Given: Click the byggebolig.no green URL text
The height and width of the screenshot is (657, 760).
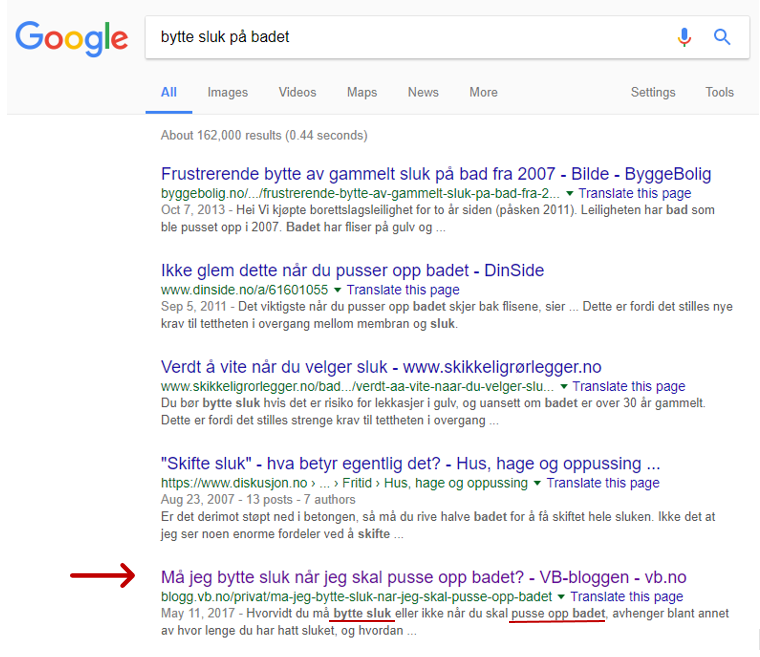Looking at the screenshot, I should coord(360,193).
